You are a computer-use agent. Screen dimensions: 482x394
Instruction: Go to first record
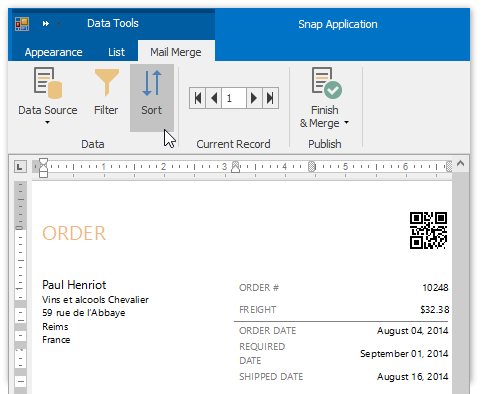coord(198,98)
